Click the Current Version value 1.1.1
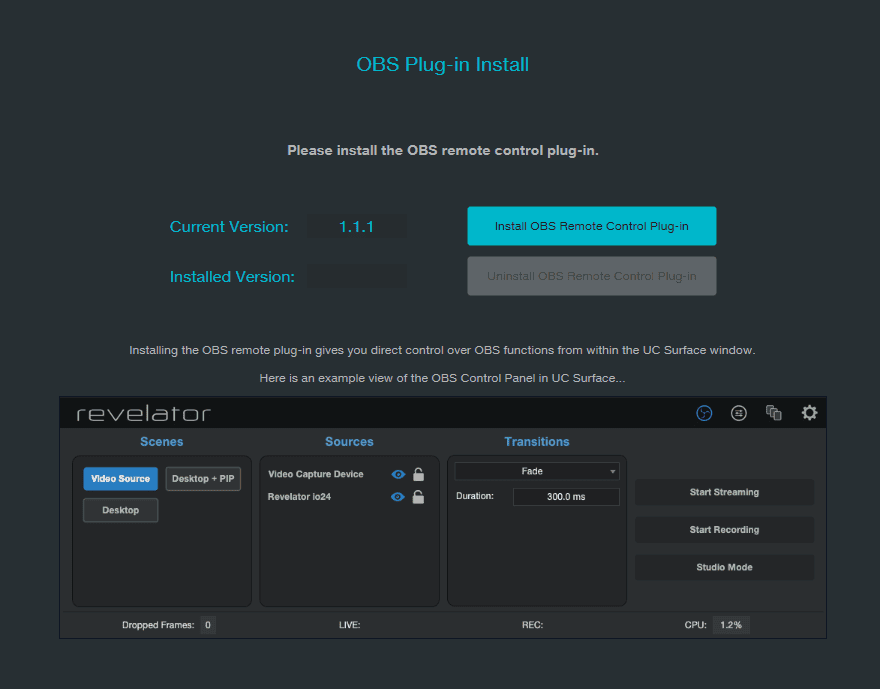The width and height of the screenshot is (880, 689). click(356, 227)
